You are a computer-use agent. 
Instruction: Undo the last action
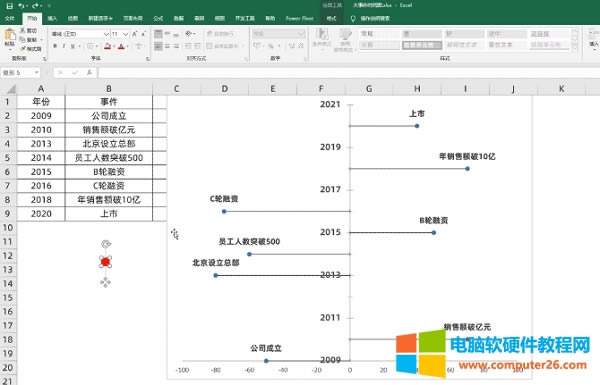[x=22, y=6]
